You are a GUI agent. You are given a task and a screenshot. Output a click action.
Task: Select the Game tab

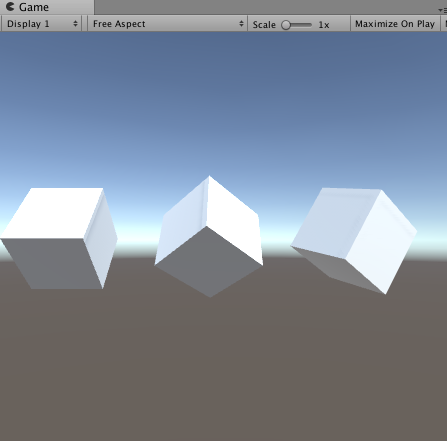pos(47,7)
